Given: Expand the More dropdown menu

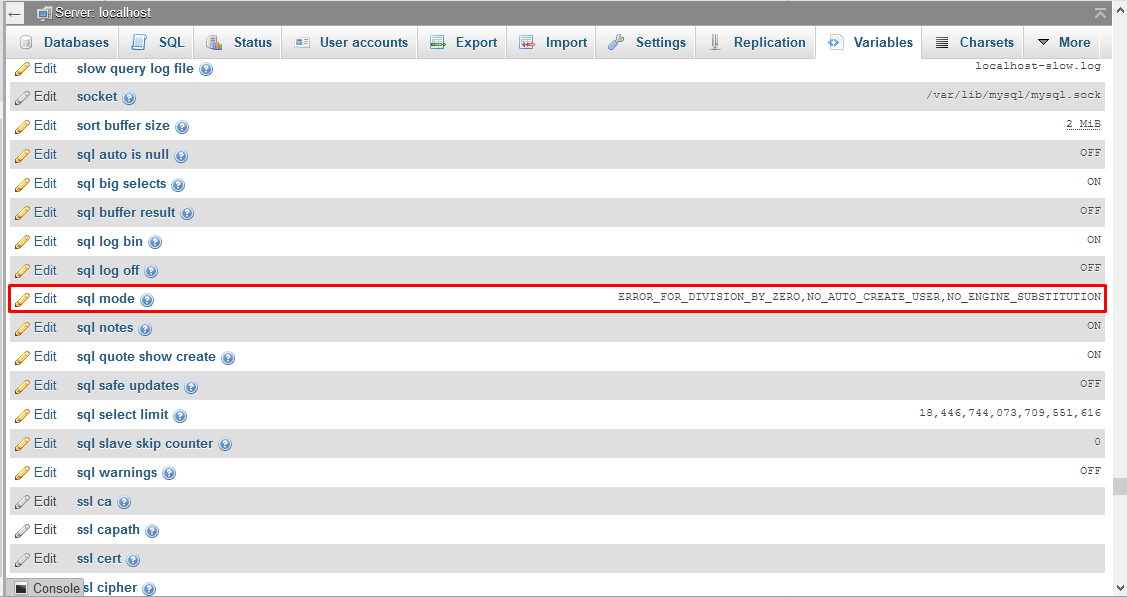Looking at the screenshot, I should click(x=1063, y=42).
